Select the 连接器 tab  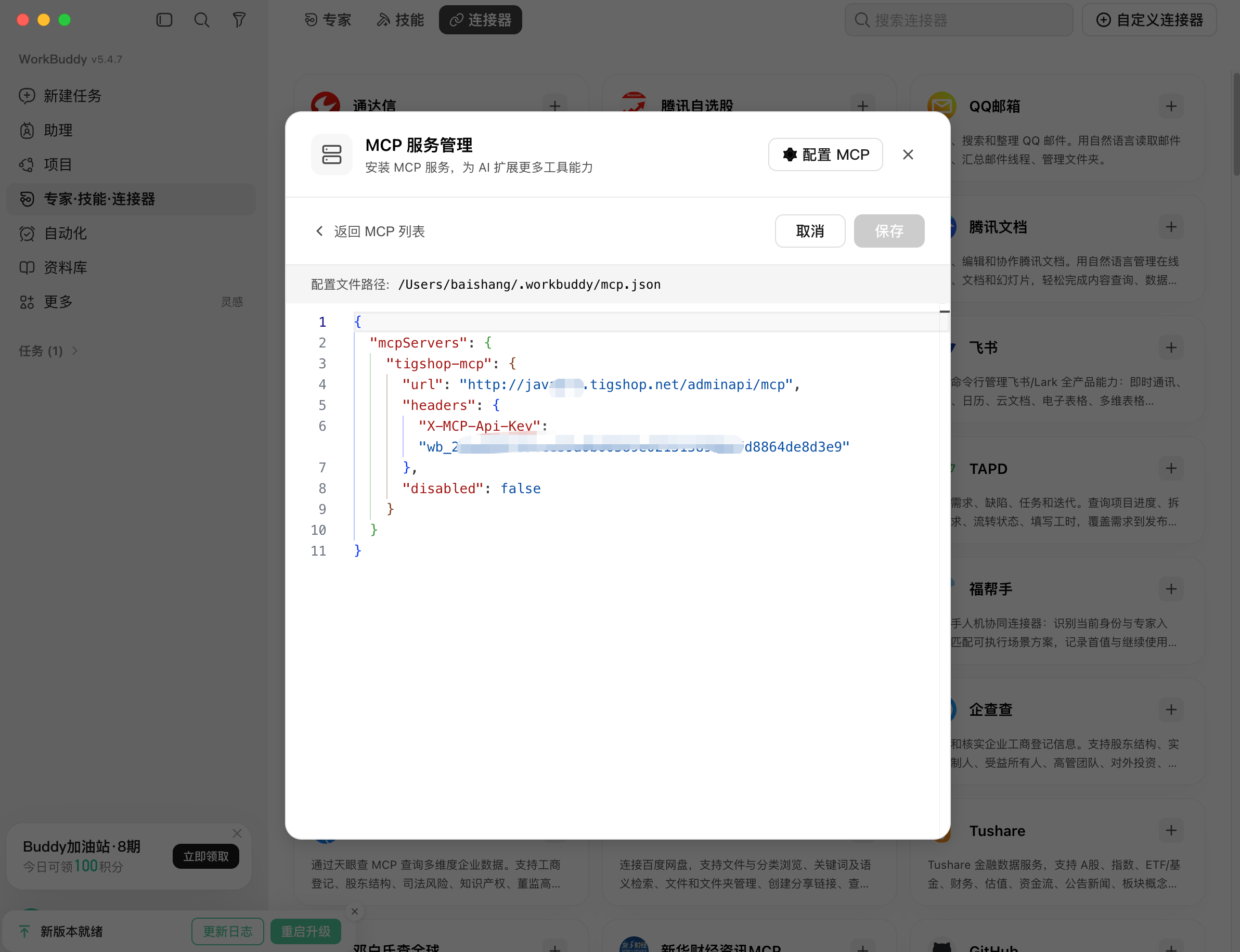tap(481, 20)
